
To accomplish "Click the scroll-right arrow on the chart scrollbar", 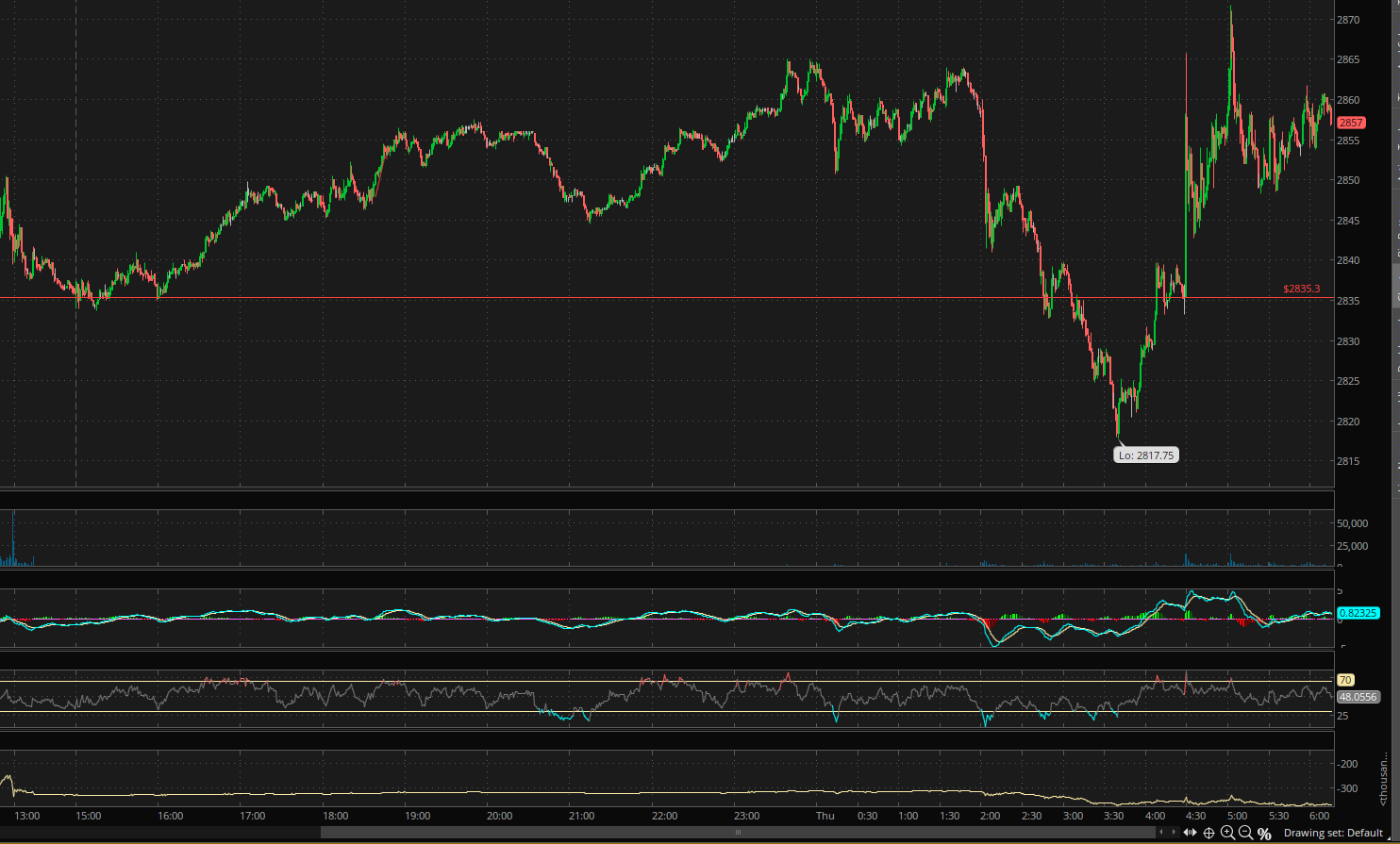I will (x=1174, y=832).
